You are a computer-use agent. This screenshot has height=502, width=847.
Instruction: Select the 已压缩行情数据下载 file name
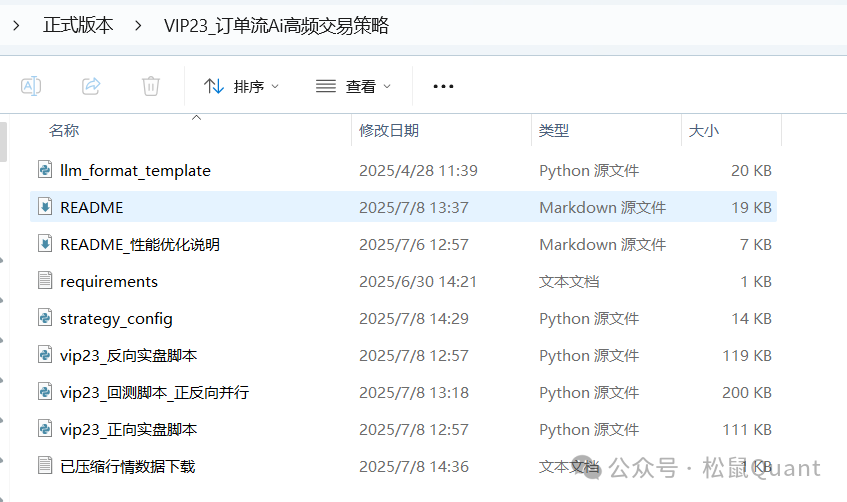[x=127, y=466]
